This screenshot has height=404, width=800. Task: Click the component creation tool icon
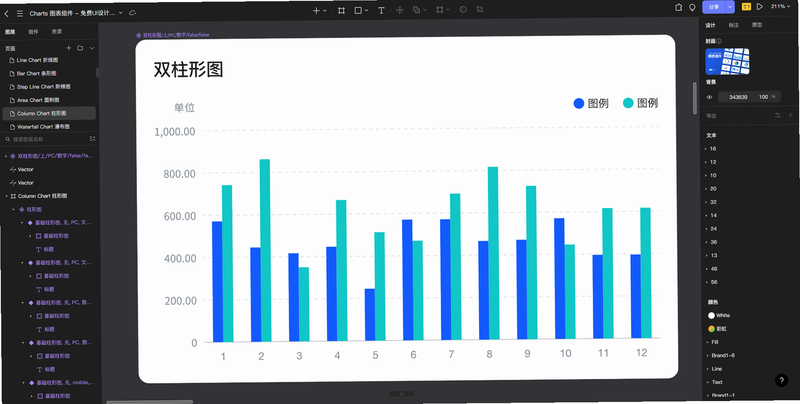click(x=400, y=10)
